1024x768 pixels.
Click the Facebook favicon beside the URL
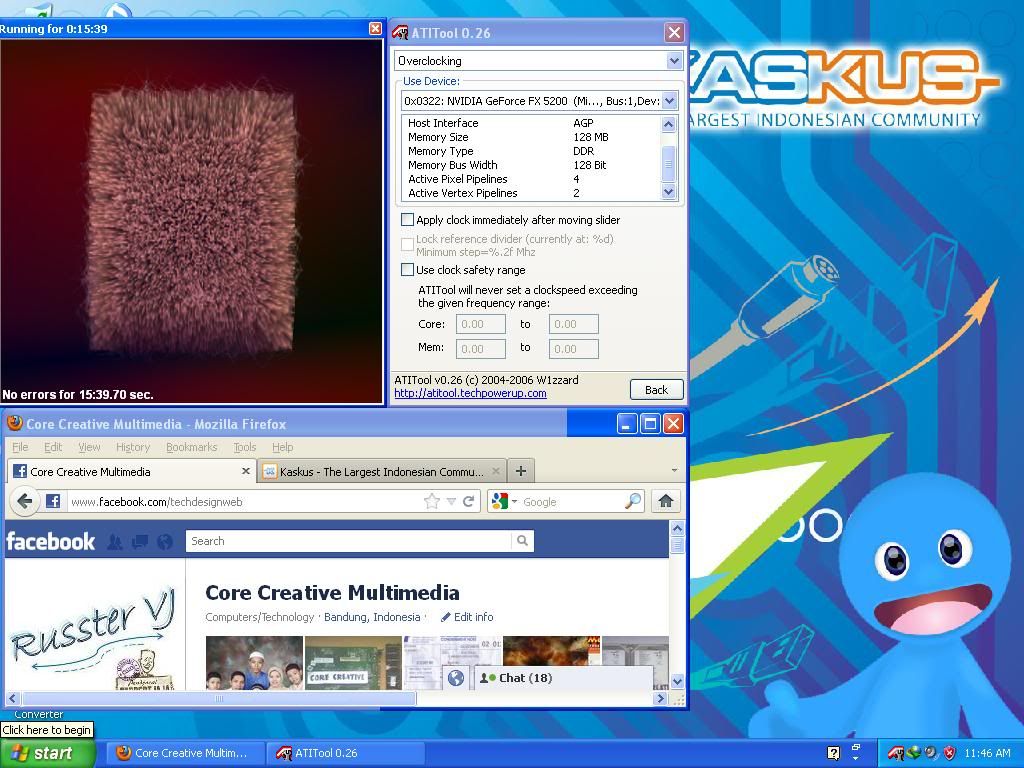[53, 502]
